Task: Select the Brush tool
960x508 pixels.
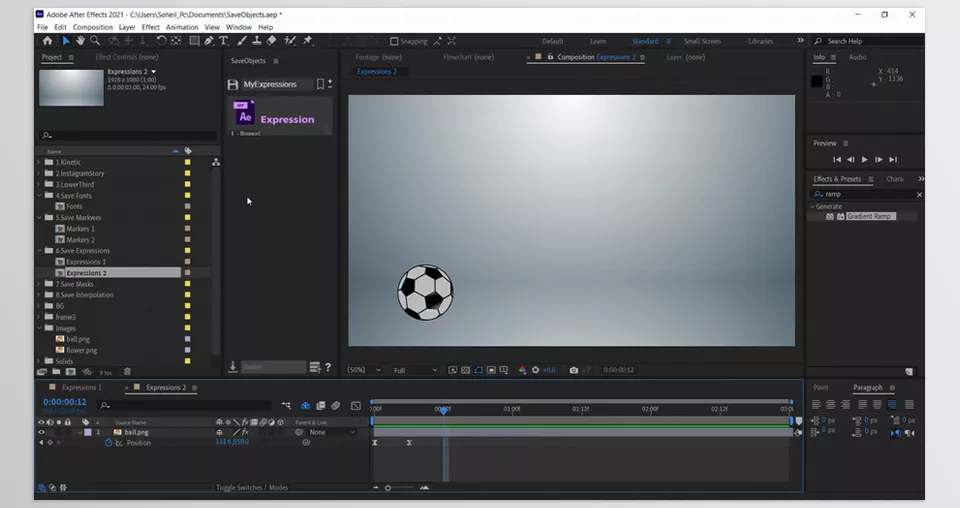Action: (x=242, y=40)
